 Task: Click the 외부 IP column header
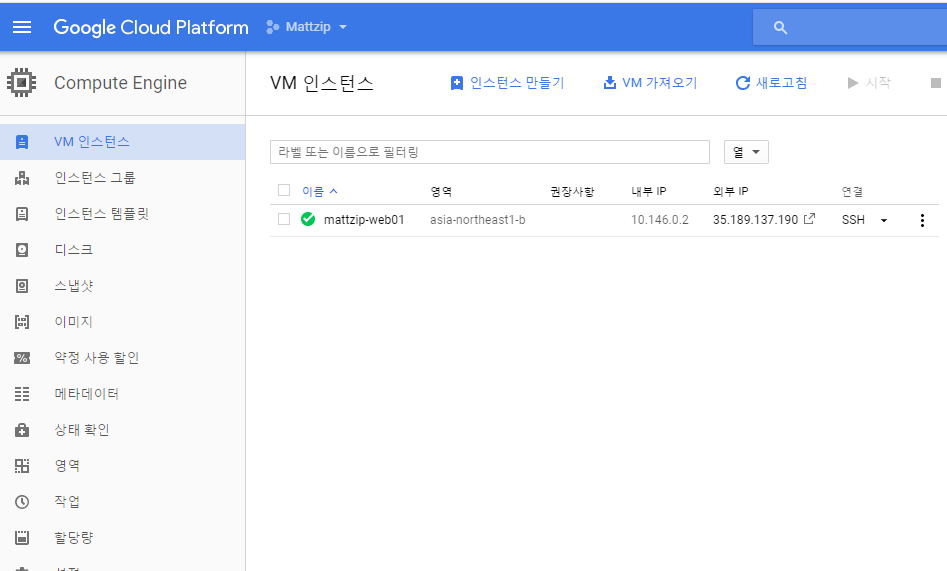click(730, 192)
